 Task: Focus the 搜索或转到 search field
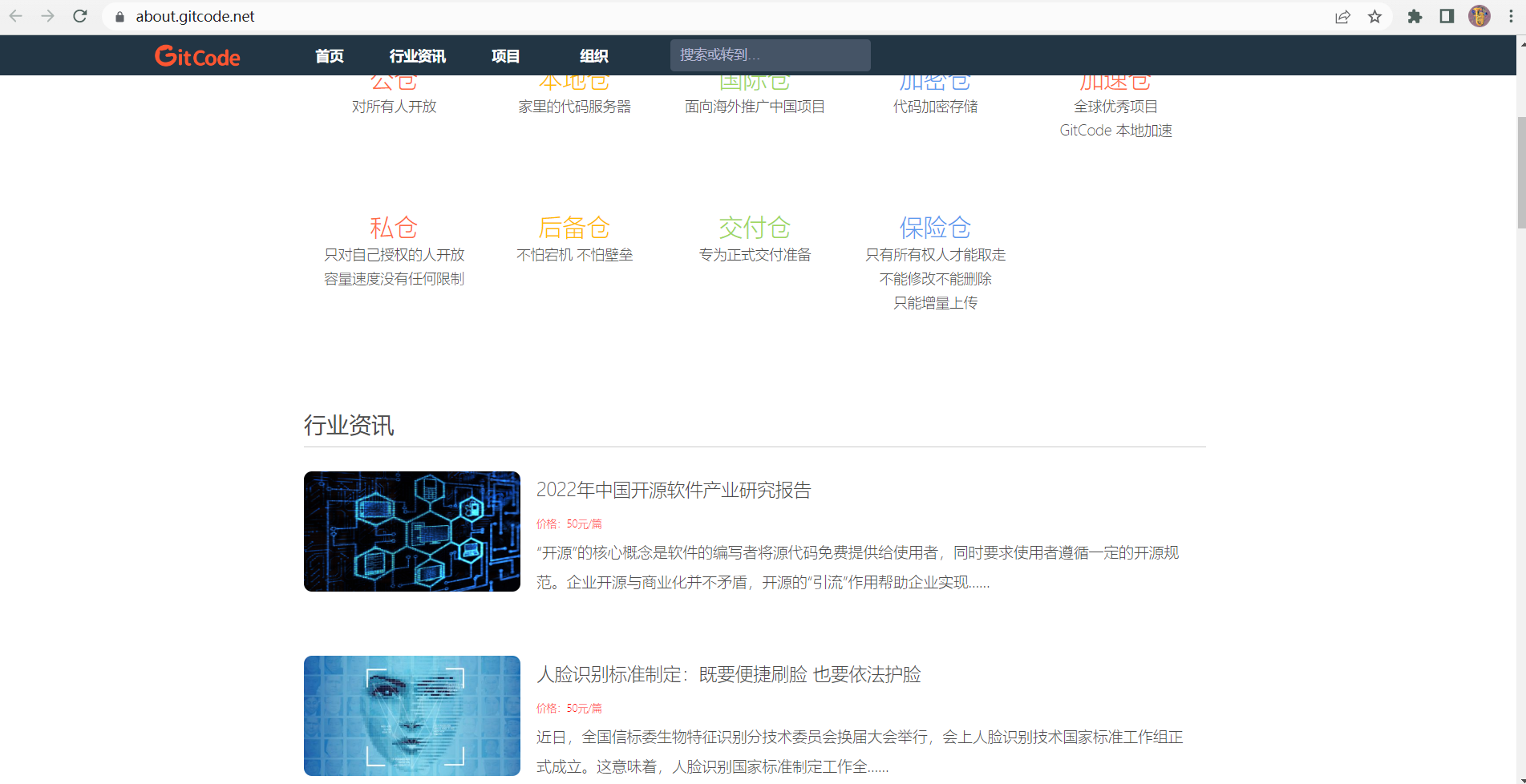tap(771, 55)
